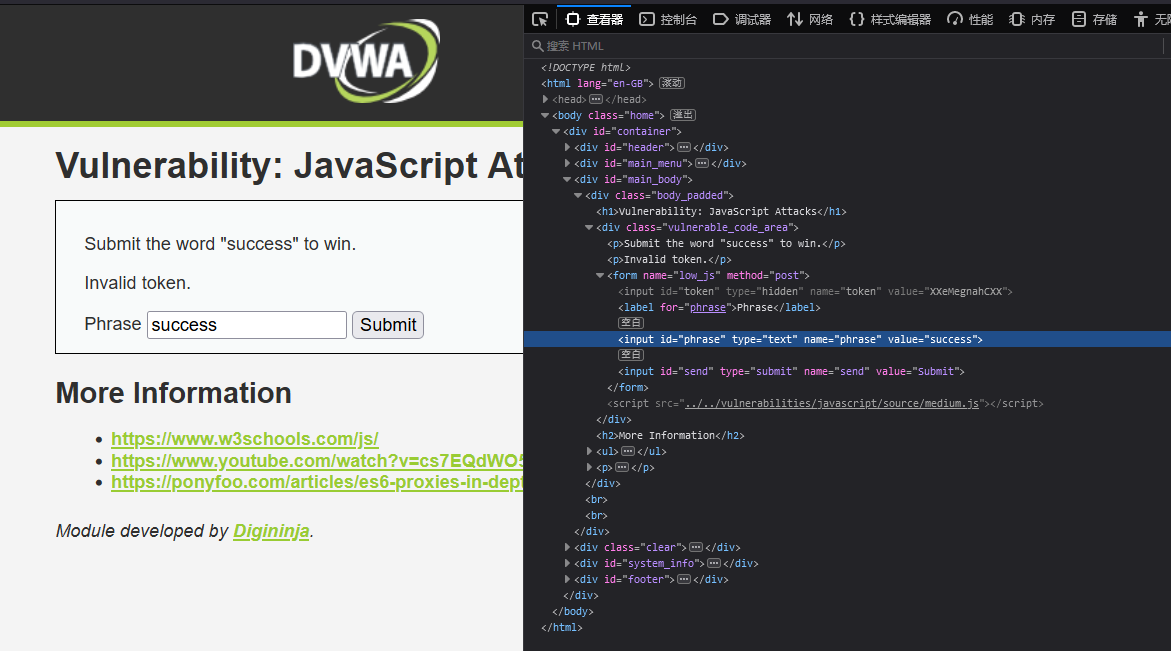Image resolution: width=1171 pixels, height=651 pixels.
Task: Toggle the 溢出 badge on the body element
Action: coord(683,115)
